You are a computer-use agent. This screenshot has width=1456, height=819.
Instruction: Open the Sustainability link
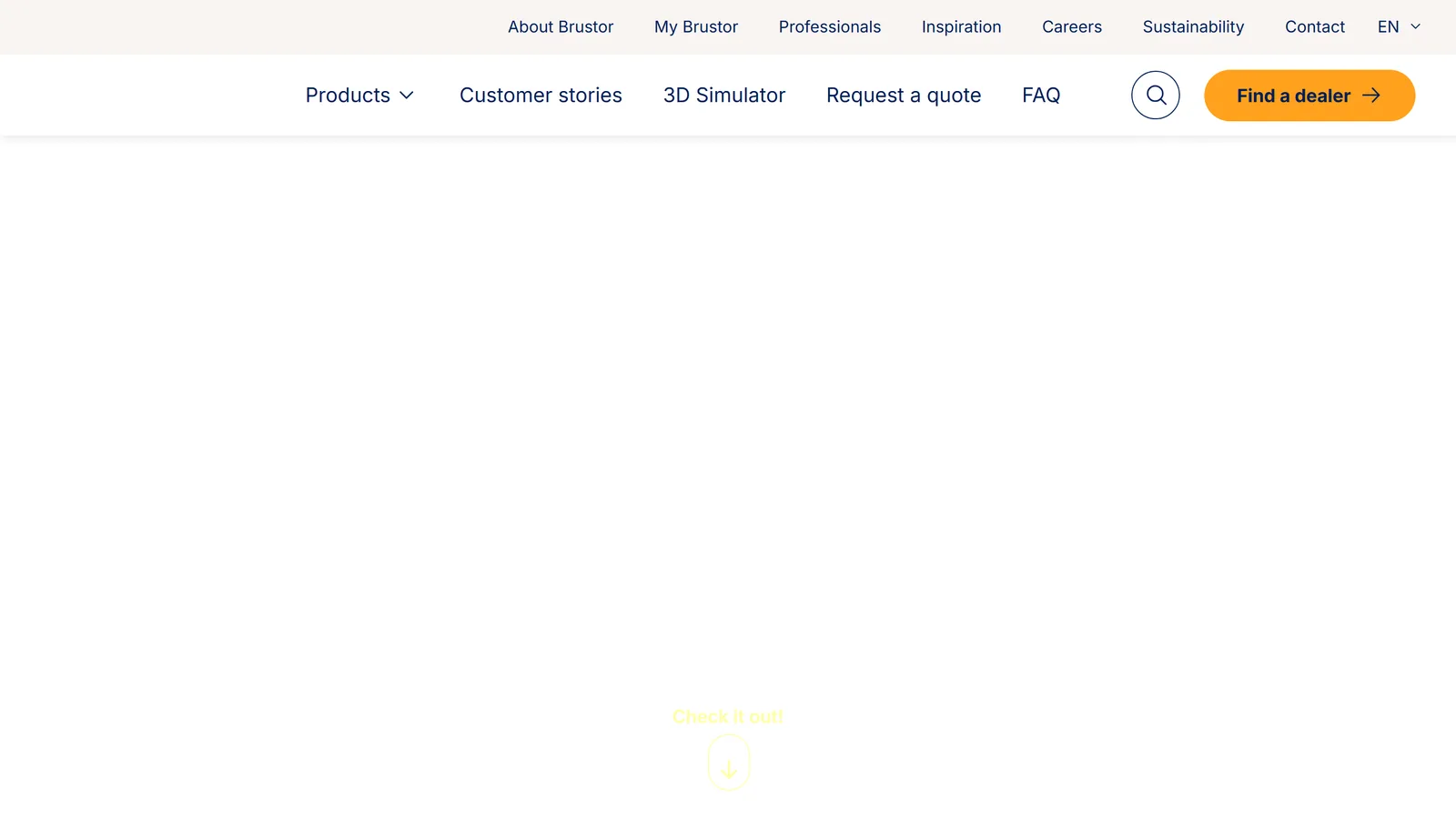click(x=1193, y=27)
